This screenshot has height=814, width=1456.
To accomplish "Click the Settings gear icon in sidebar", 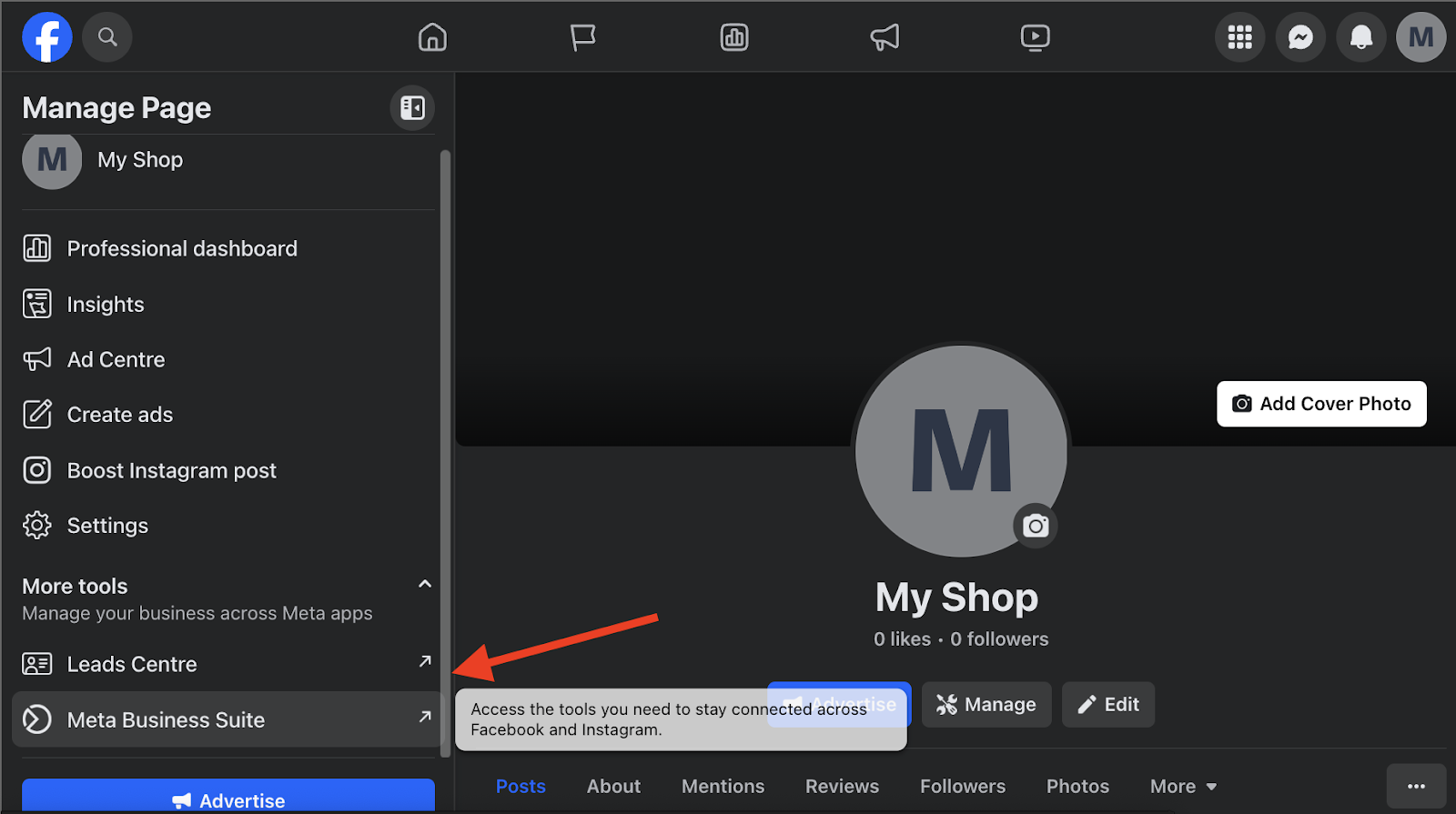I will click(x=37, y=526).
